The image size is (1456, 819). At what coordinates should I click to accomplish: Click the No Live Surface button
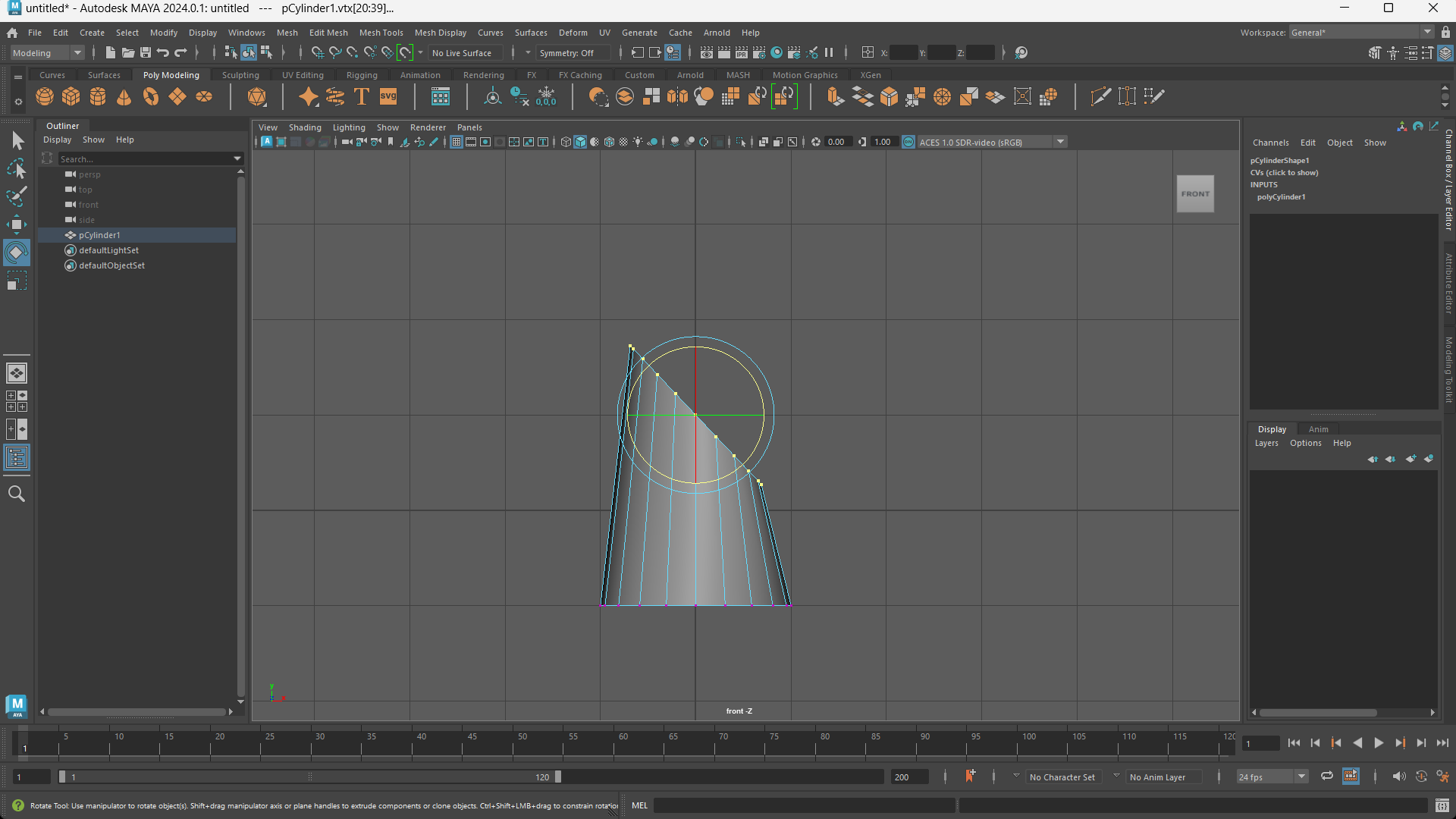coord(462,53)
